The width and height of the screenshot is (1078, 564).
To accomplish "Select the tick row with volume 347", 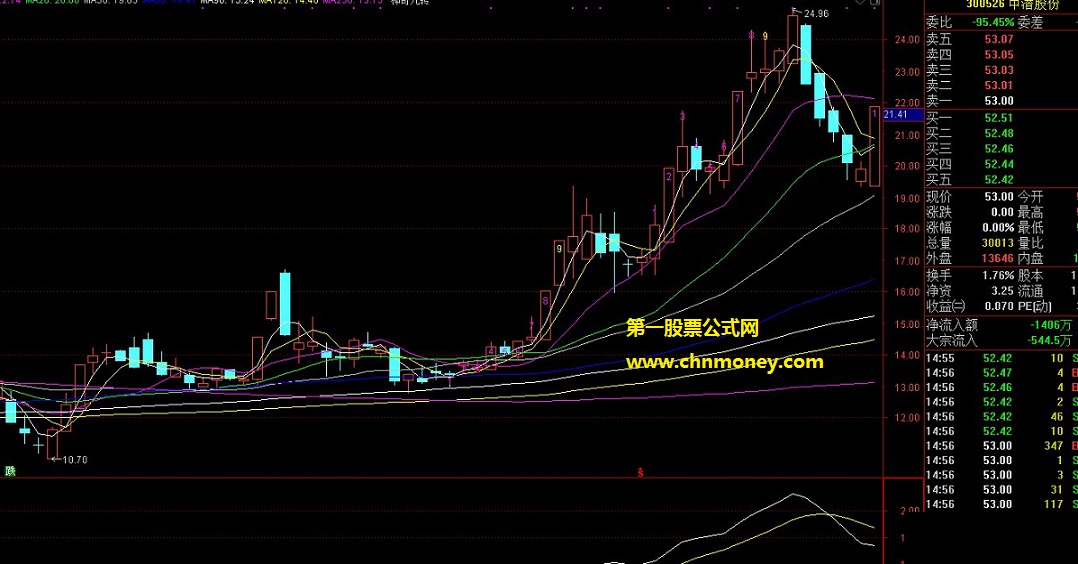I will coord(1001,446).
